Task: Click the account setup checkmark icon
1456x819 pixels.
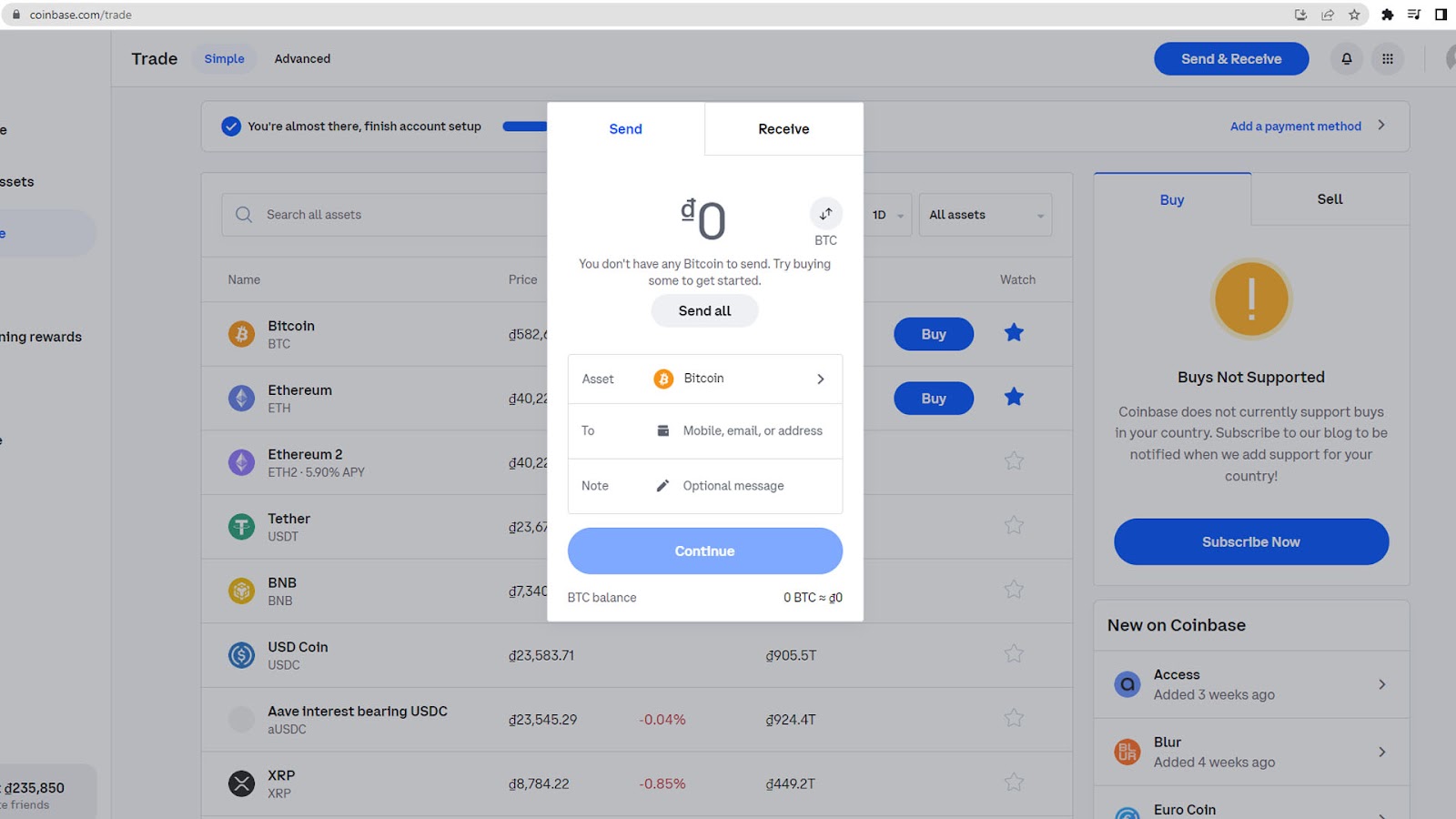Action: (231, 126)
